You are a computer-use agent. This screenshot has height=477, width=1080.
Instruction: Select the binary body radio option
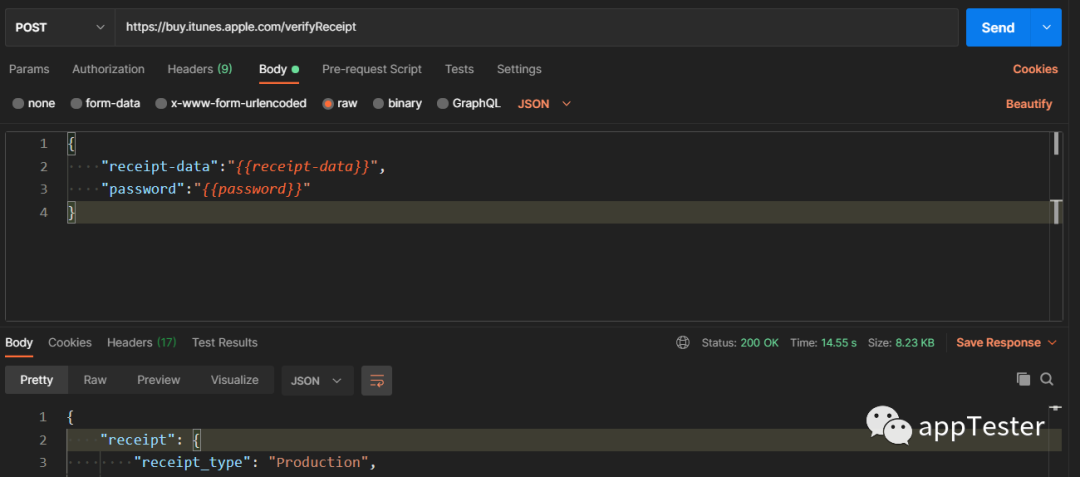(378, 104)
